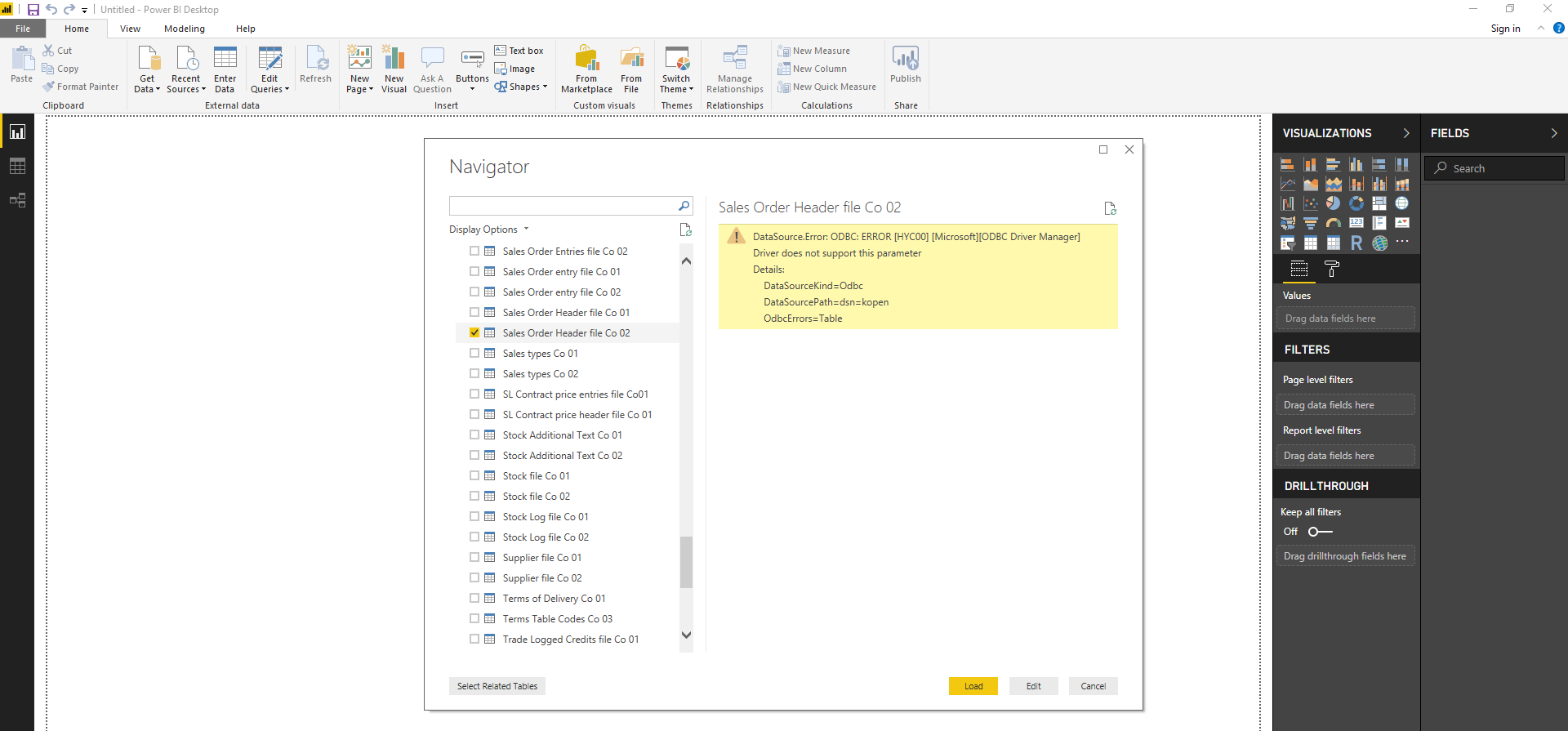Click the Navigator list scrollbar thumb
Image resolution: width=1568 pixels, height=731 pixels.
(686, 562)
